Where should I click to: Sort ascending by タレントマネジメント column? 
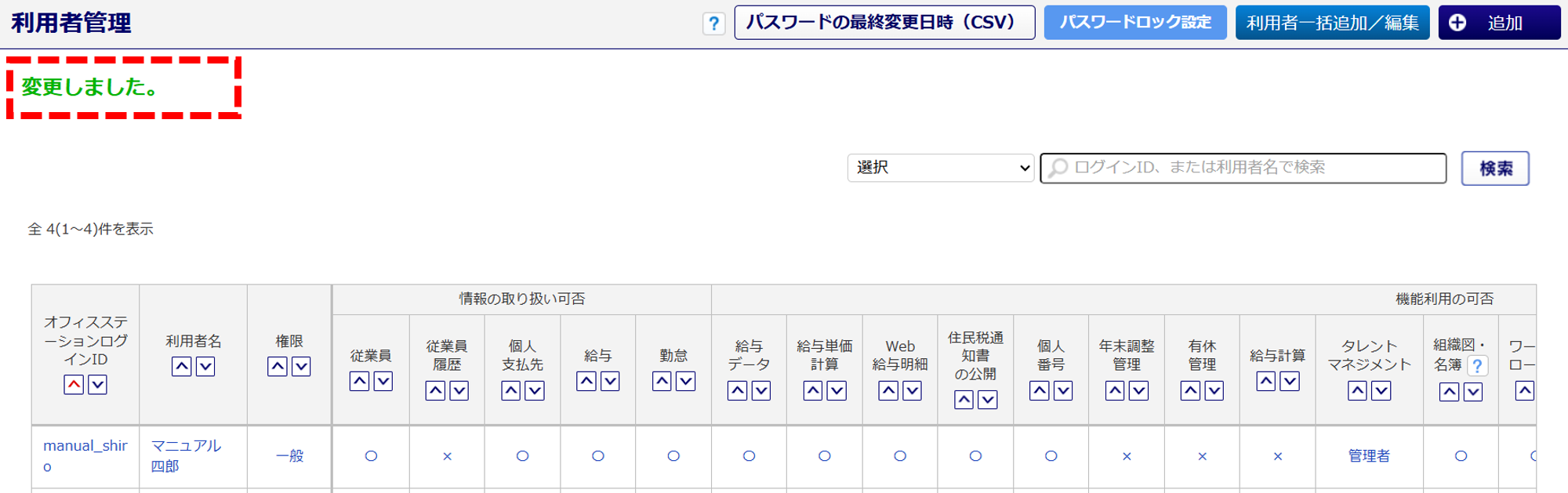[x=1358, y=391]
